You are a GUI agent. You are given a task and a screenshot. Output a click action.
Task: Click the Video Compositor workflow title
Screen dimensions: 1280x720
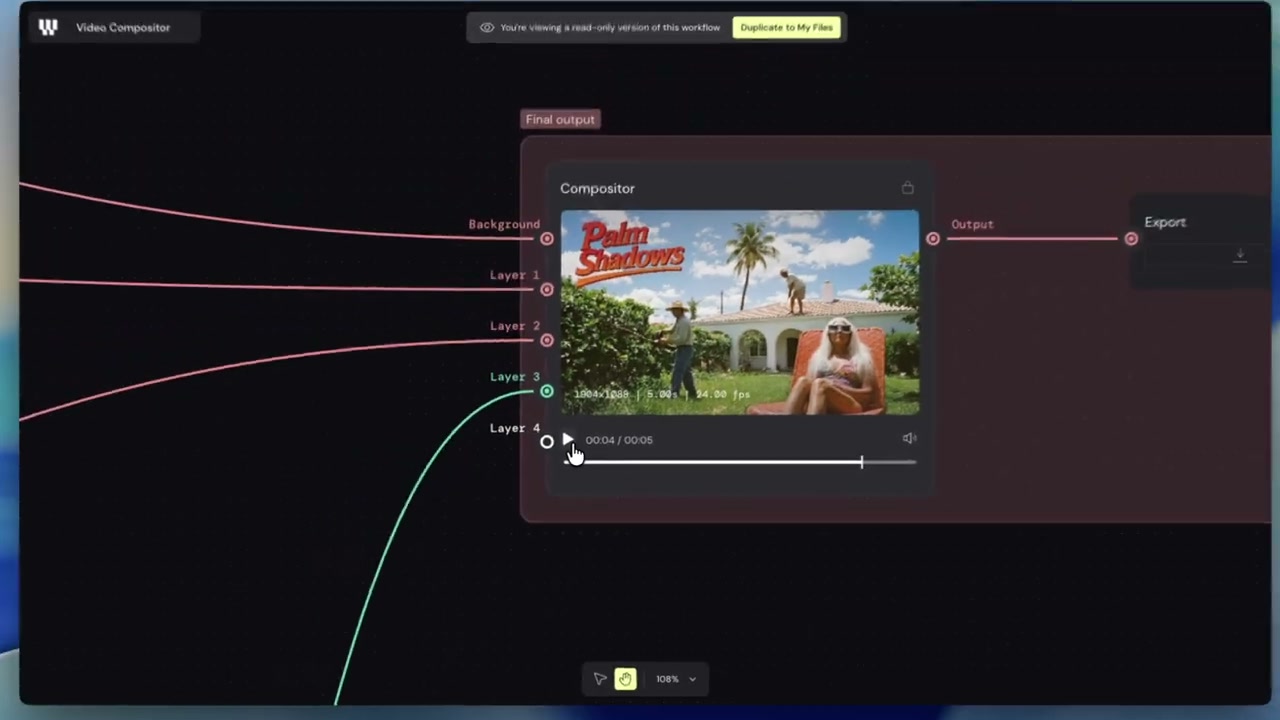pos(123,27)
